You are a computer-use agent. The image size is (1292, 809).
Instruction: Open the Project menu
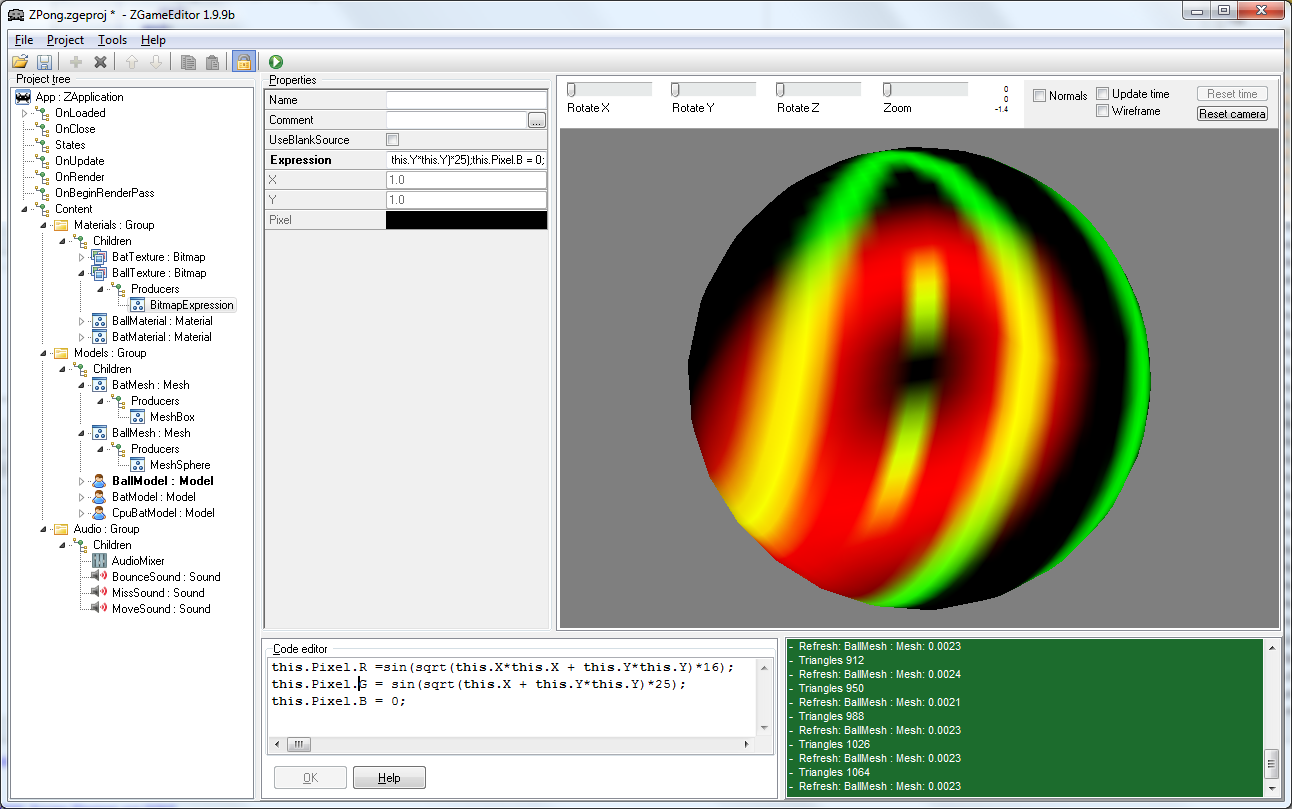click(x=65, y=40)
